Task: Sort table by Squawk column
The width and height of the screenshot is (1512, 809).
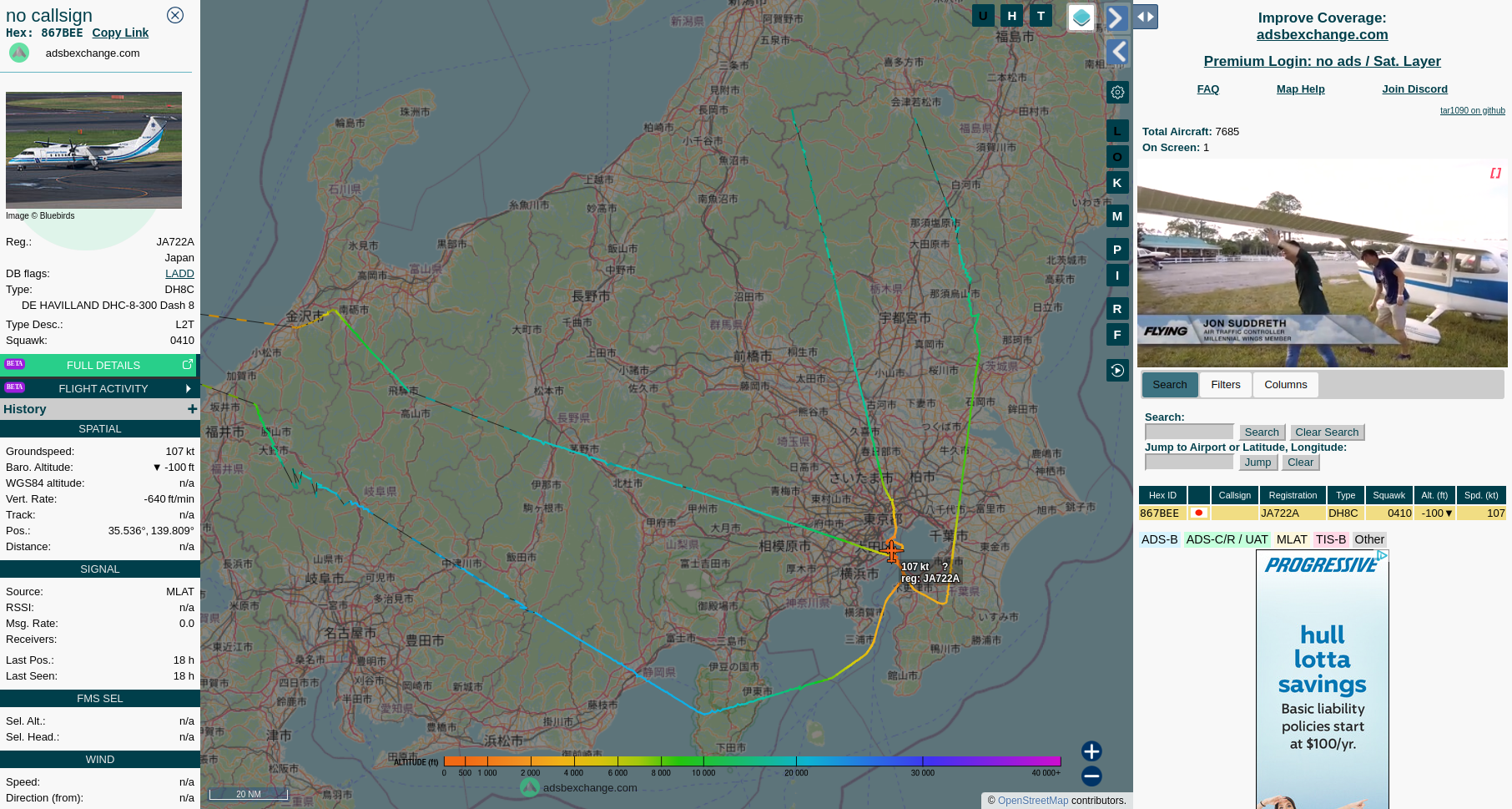Action: (x=1389, y=495)
